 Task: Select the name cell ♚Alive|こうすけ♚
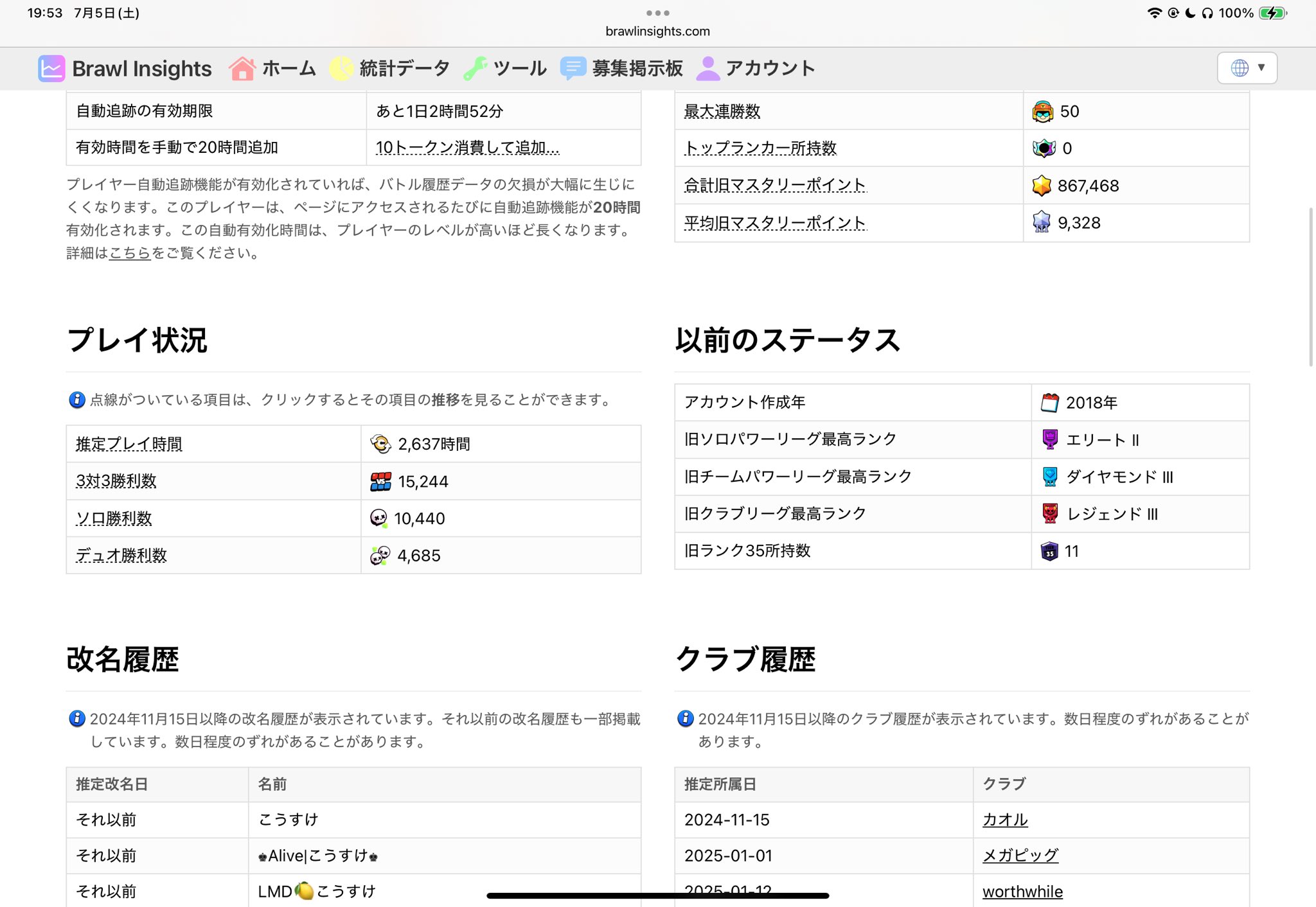445,856
